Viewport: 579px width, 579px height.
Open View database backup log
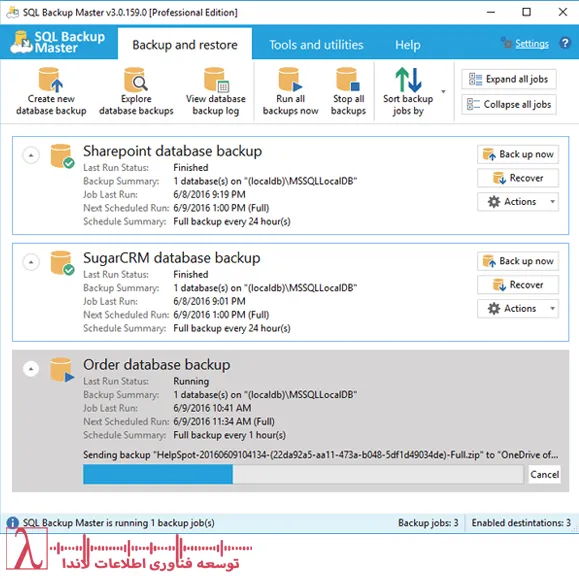[216, 91]
